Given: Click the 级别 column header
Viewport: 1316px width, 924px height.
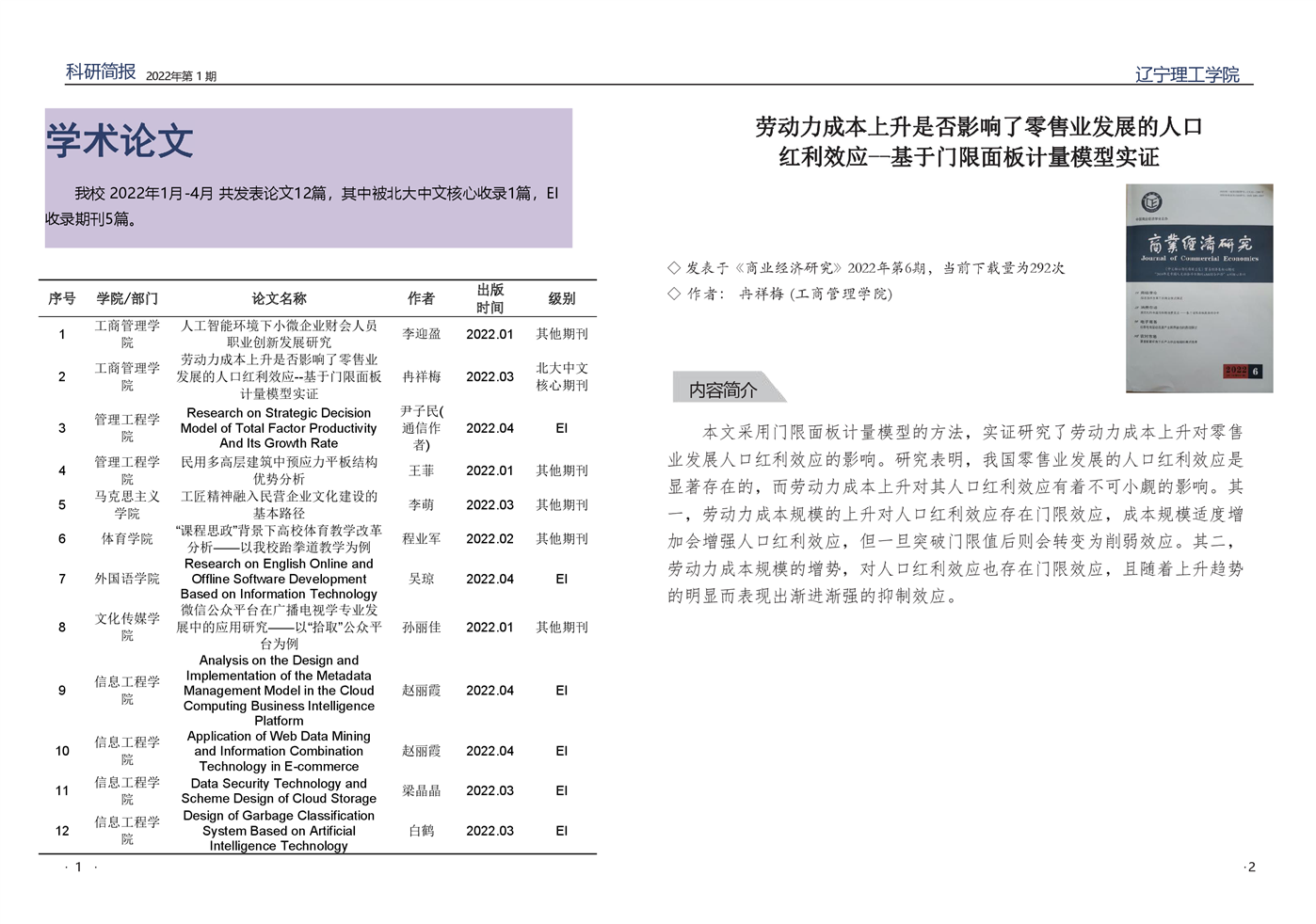Looking at the screenshot, I should pyautogui.click(x=562, y=298).
